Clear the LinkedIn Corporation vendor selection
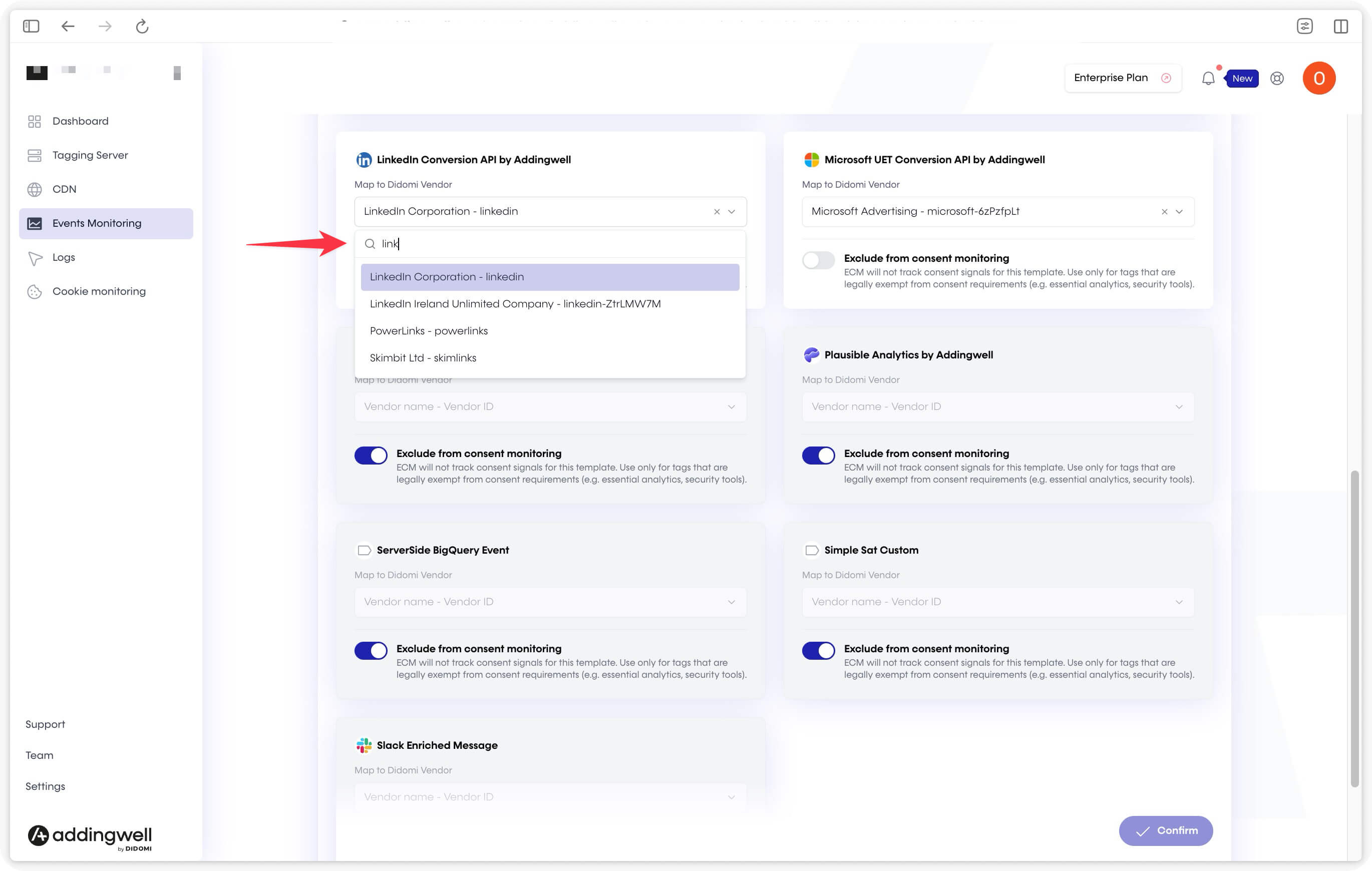This screenshot has width=1372, height=871. pyautogui.click(x=716, y=212)
